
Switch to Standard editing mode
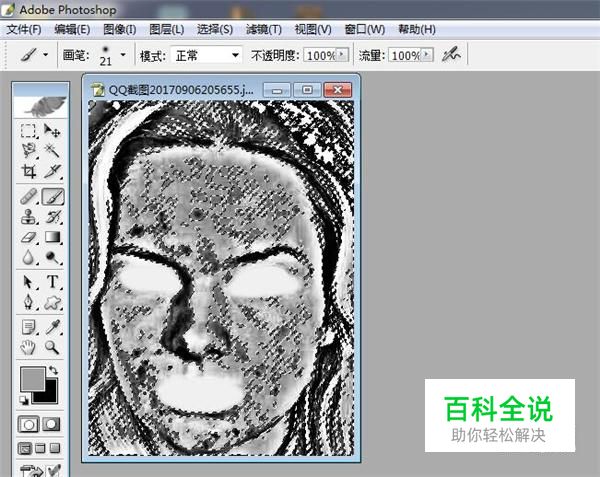point(28,424)
